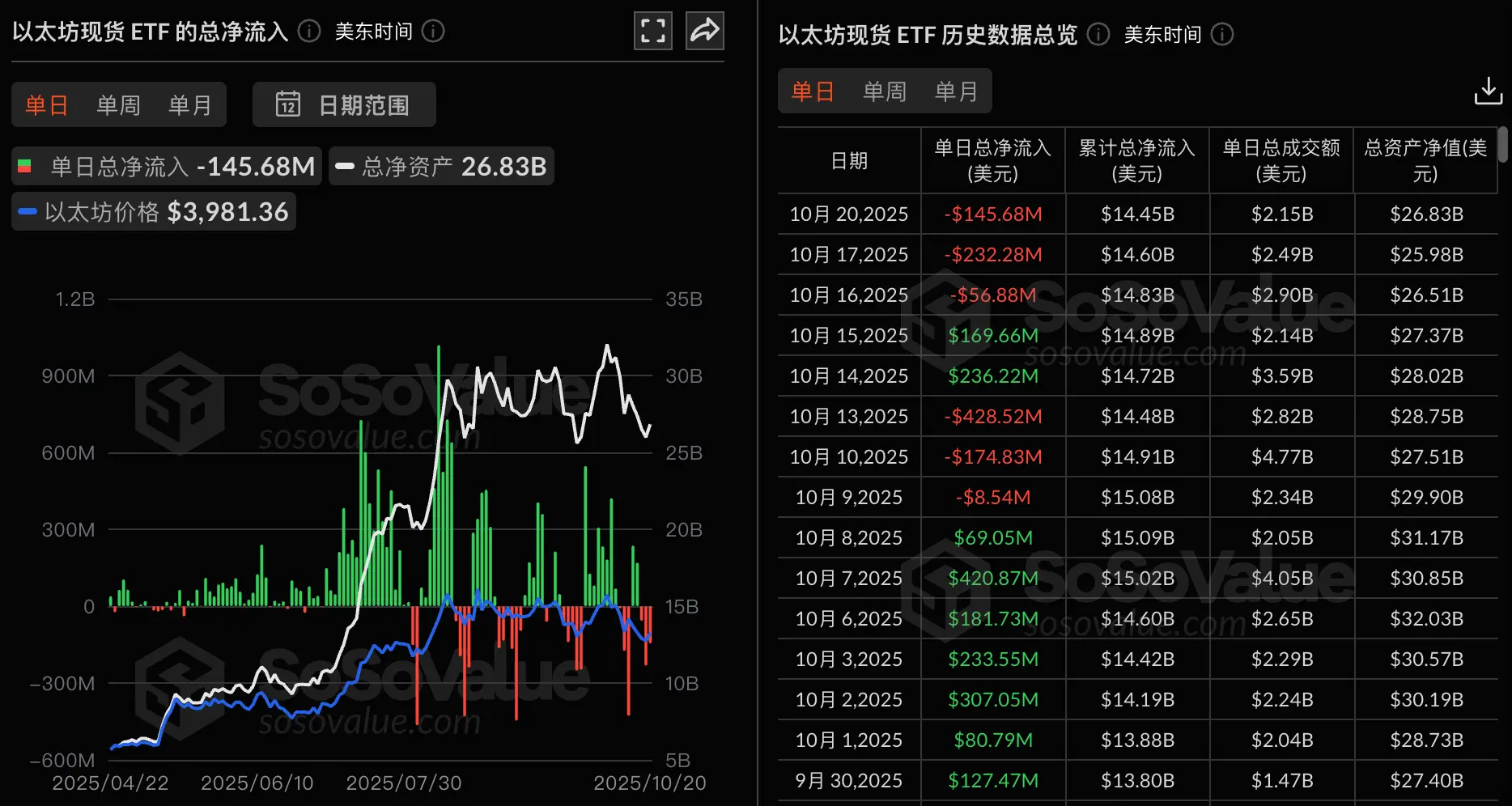Toggle visibility of the 单日总净流入 series
The height and width of the screenshot is (806, 1512).
pos(165,166)
